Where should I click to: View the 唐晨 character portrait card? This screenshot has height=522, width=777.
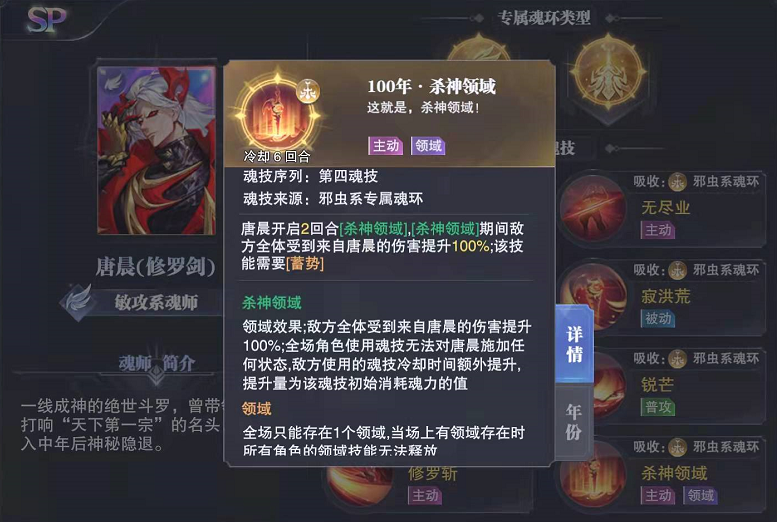coord(157,150)
